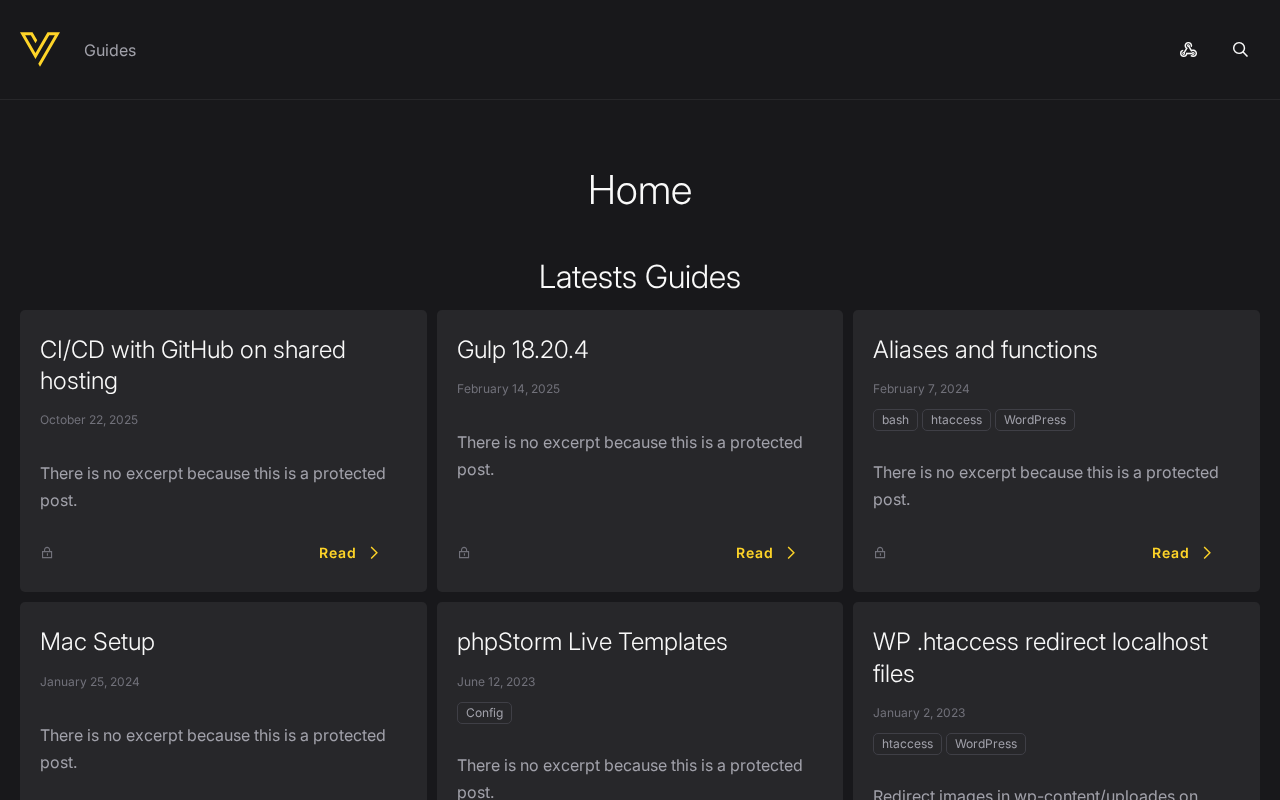
Task: Open WP .htaccess redirect localhost files
Action: [1040, 657]
